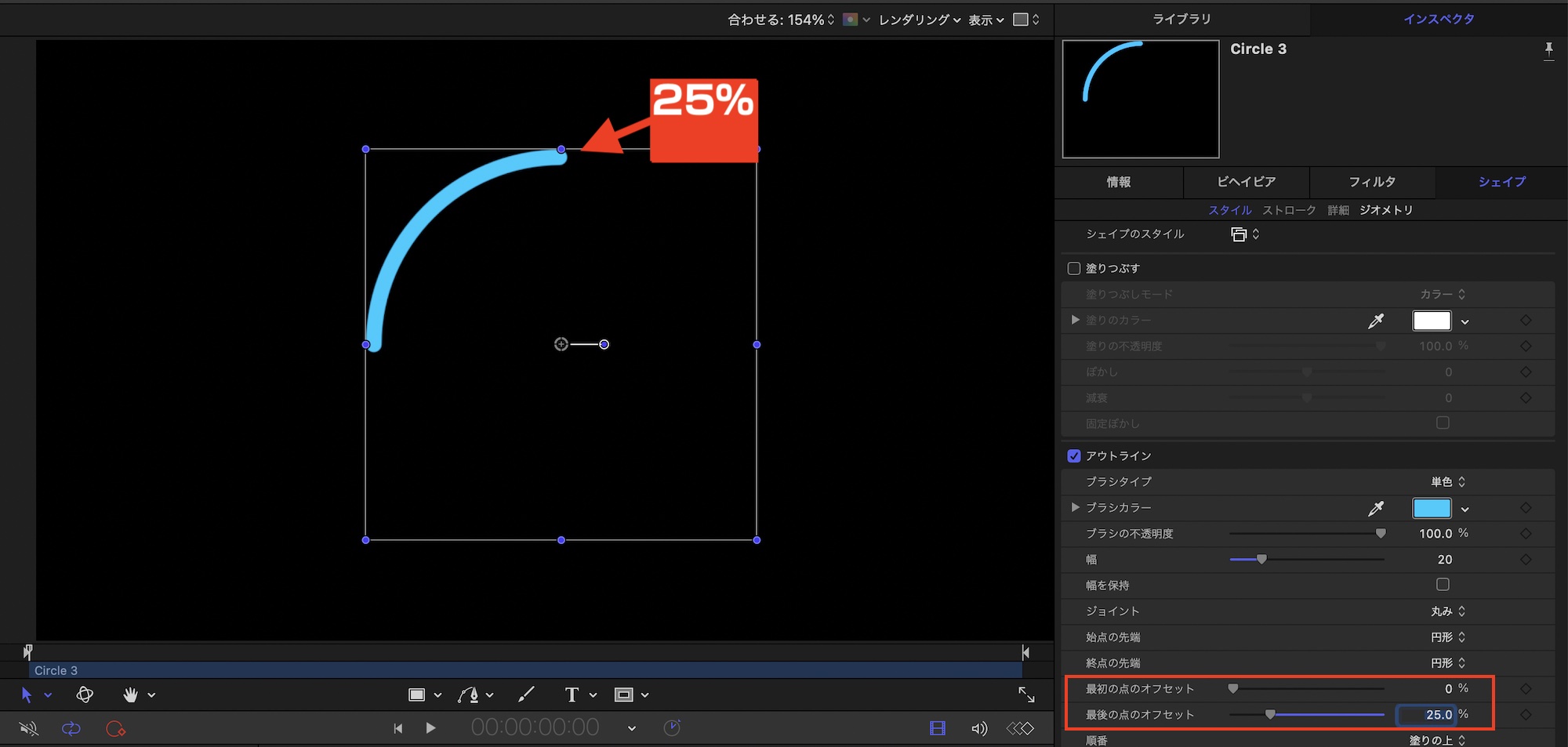Select the paint stroke brush tool

tap(526, 694)
